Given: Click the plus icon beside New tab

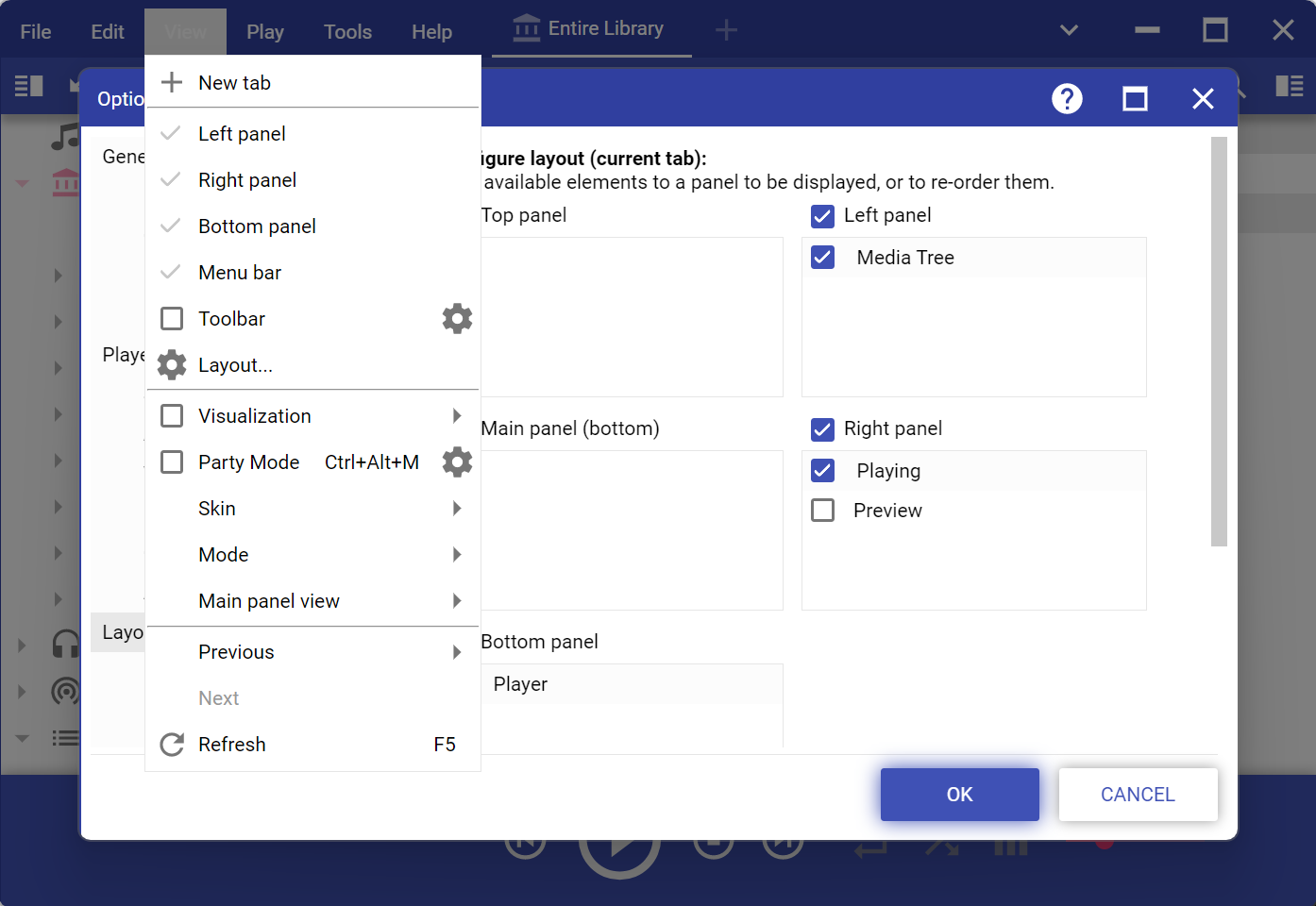Looking at the screenshot, I should pyautogui.click(x=172, y=83).
